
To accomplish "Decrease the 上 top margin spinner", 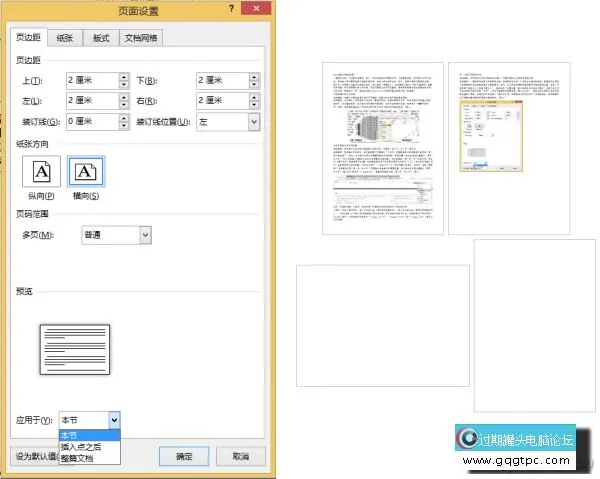I will [x=124, y=85].
